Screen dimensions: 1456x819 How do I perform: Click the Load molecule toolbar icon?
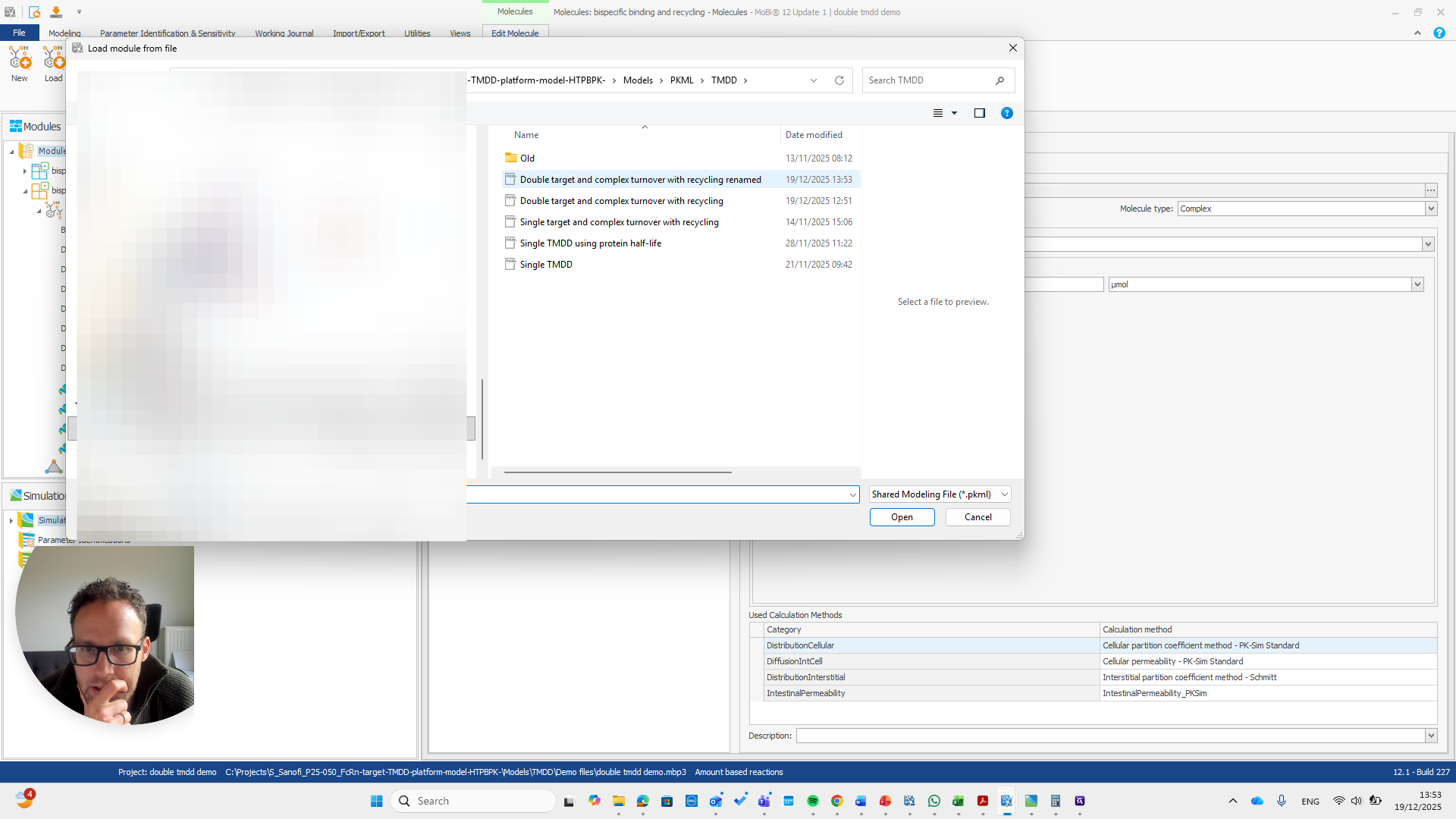click(52, 61)
